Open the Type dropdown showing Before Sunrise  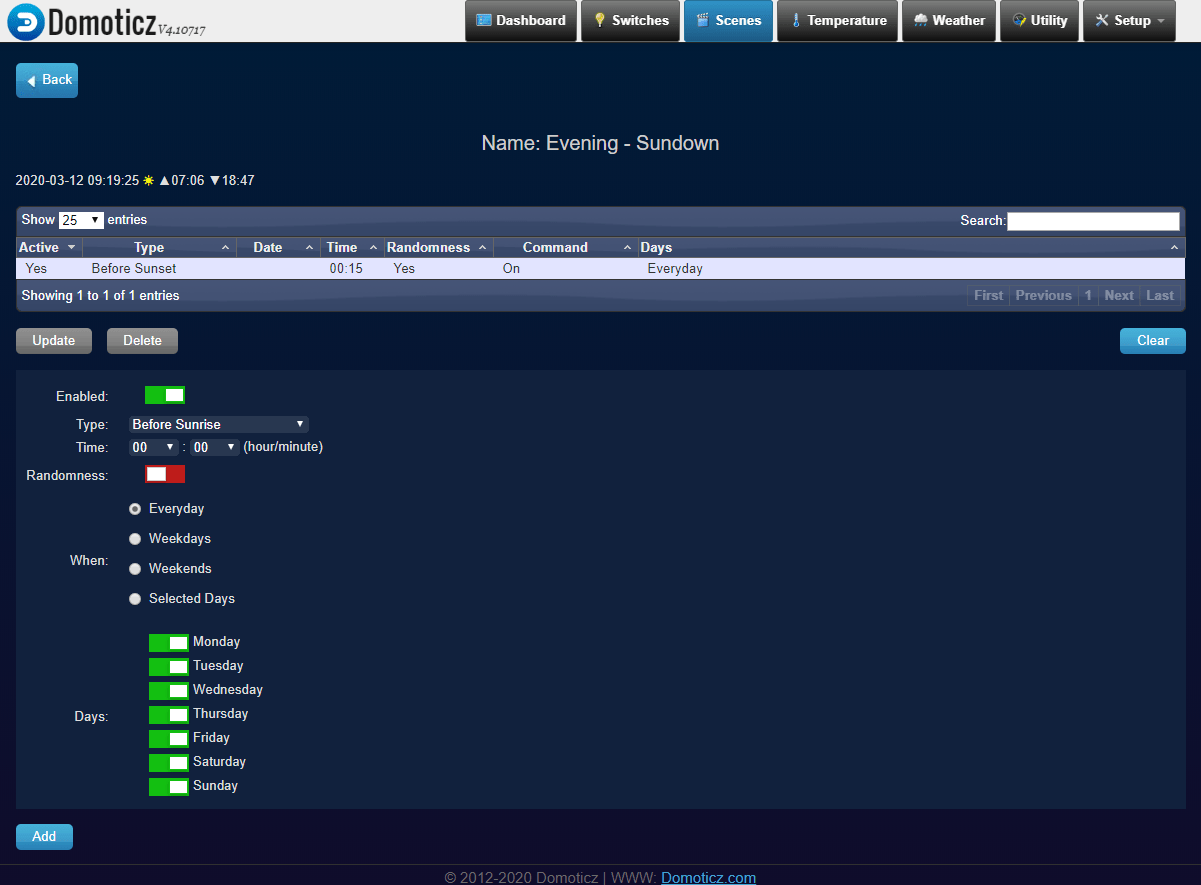[218, 424]
